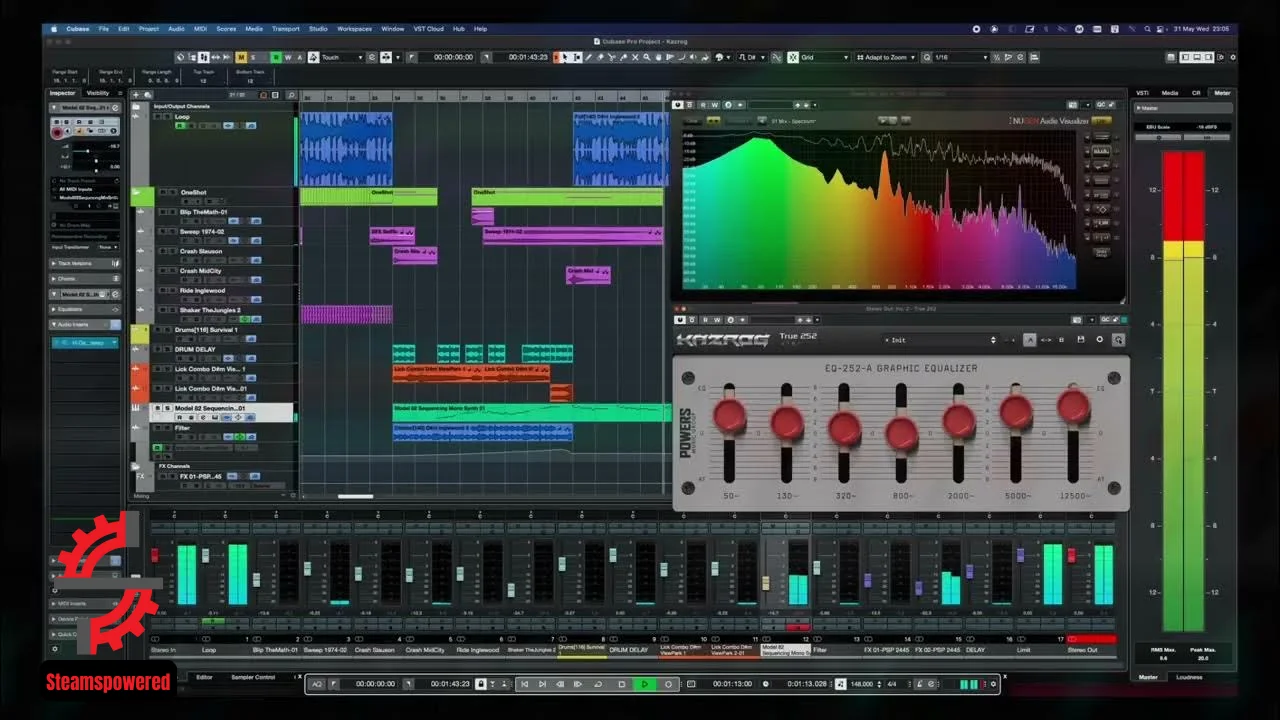Image resolution: width=1280 pixels, height=720 pixels.
Task: Adjust the 800 Hz EQ slider knob
Action: point(901,433)
